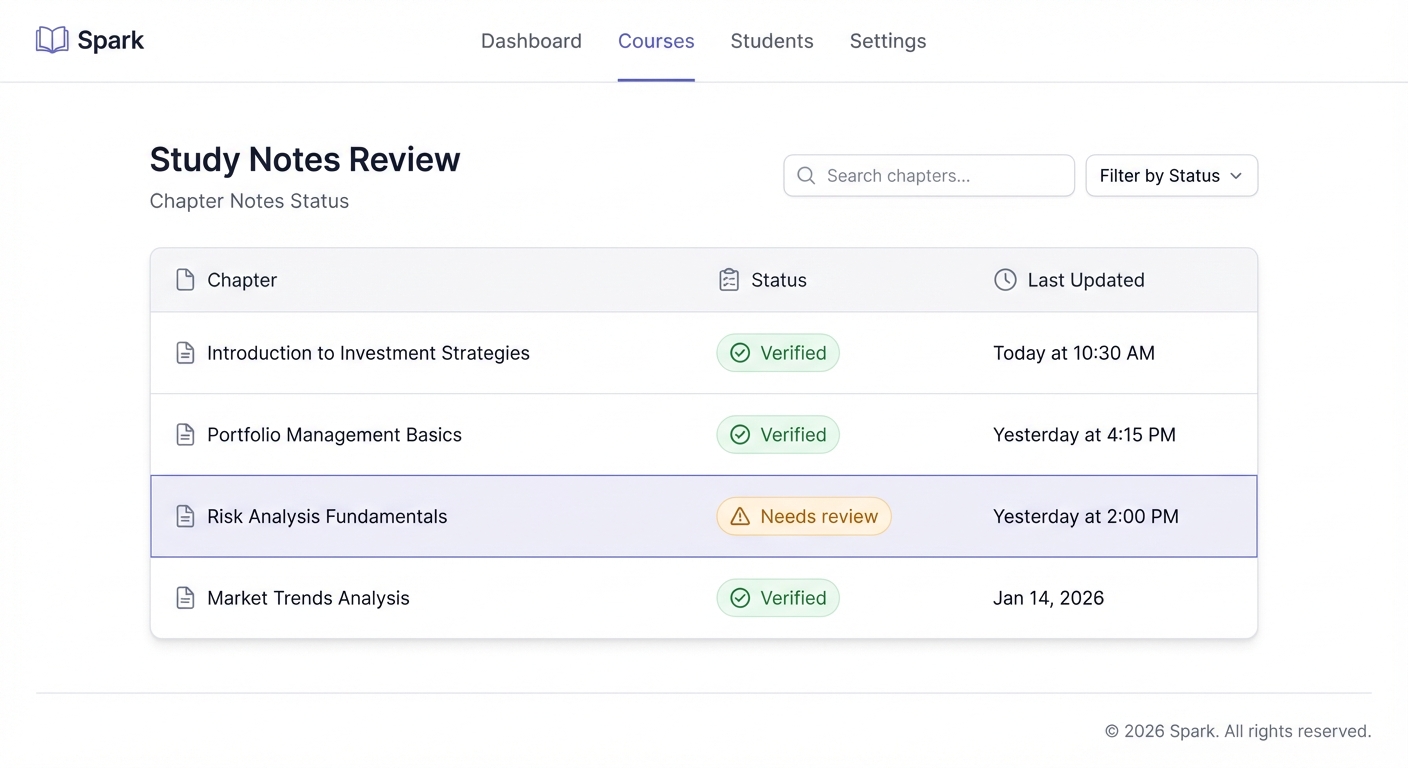Click document icon for Risk Analysis Fundamentals
1408x768 pixels.
click(x=185, y=516)
